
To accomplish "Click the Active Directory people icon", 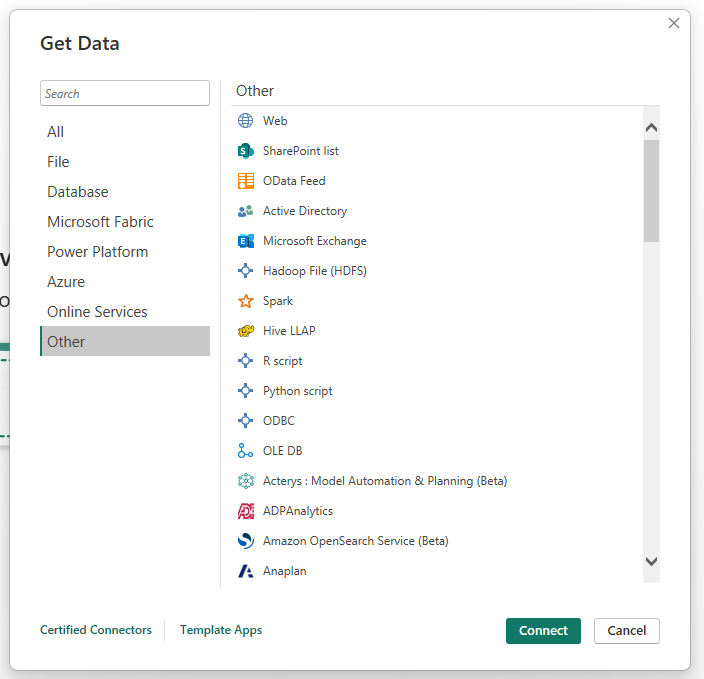I will tap(246, 211).
